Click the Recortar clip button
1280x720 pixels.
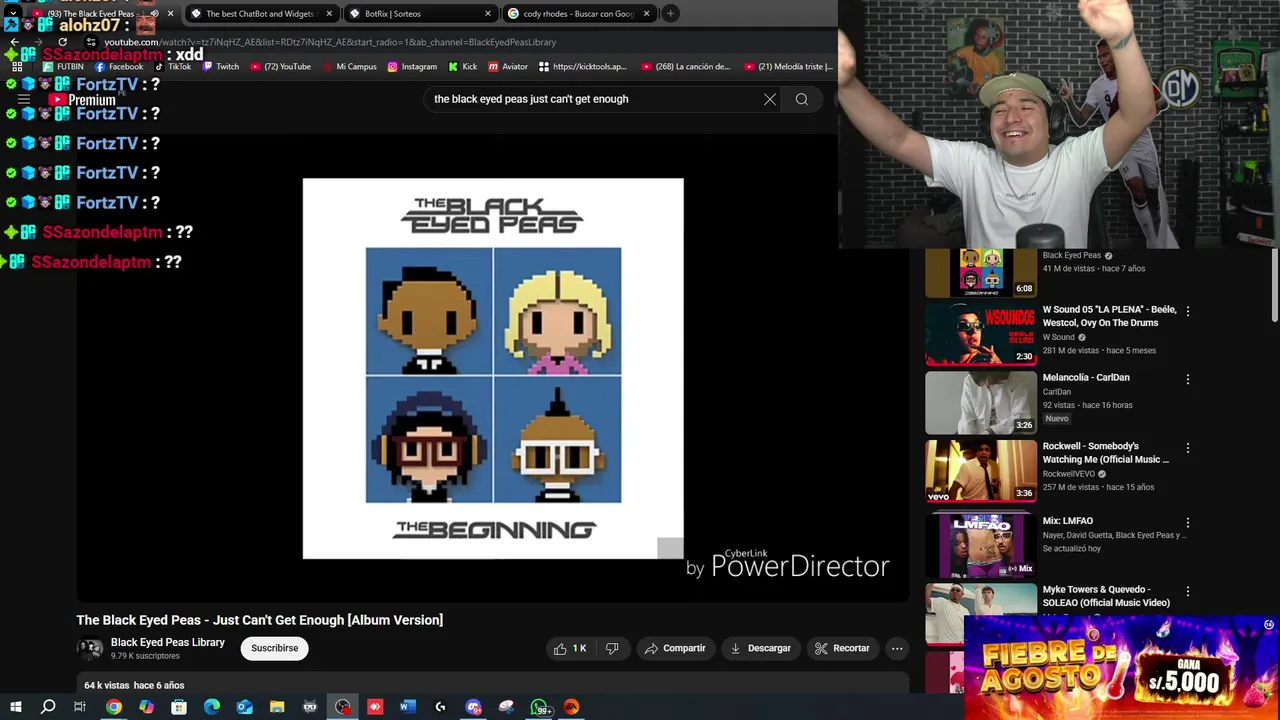click(x=843, y=648)
